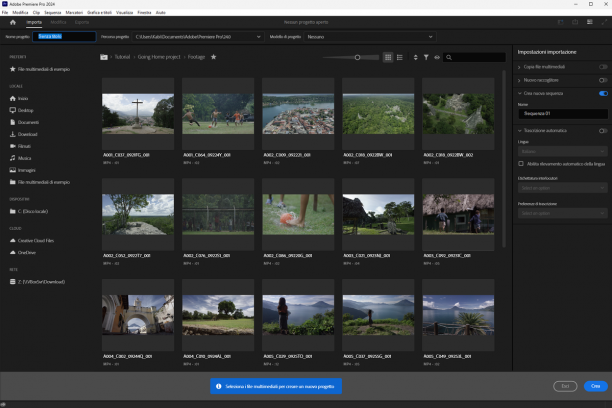Viewport: 612px width, 408px height.
Task: Click the Crea button
Action: 596,386
